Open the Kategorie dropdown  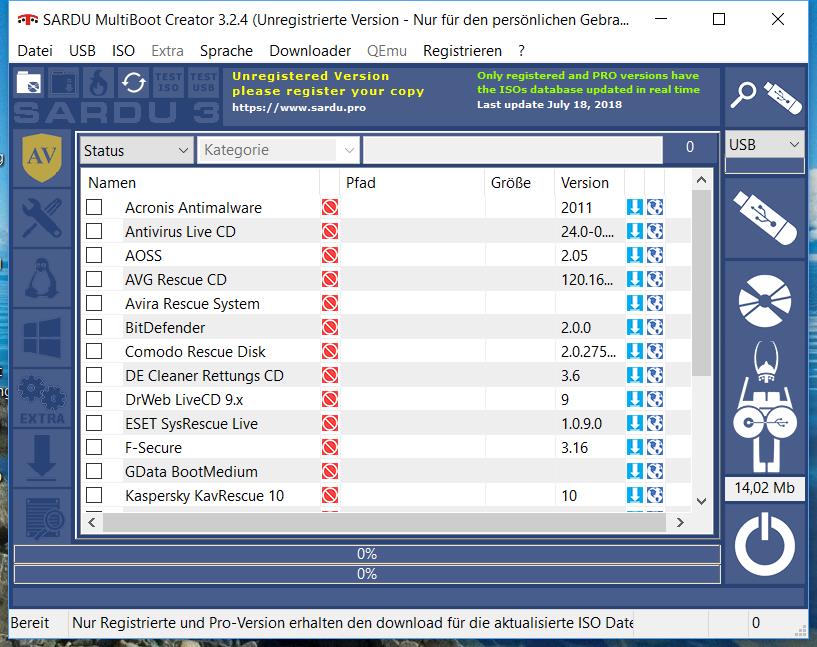[278, 150]
